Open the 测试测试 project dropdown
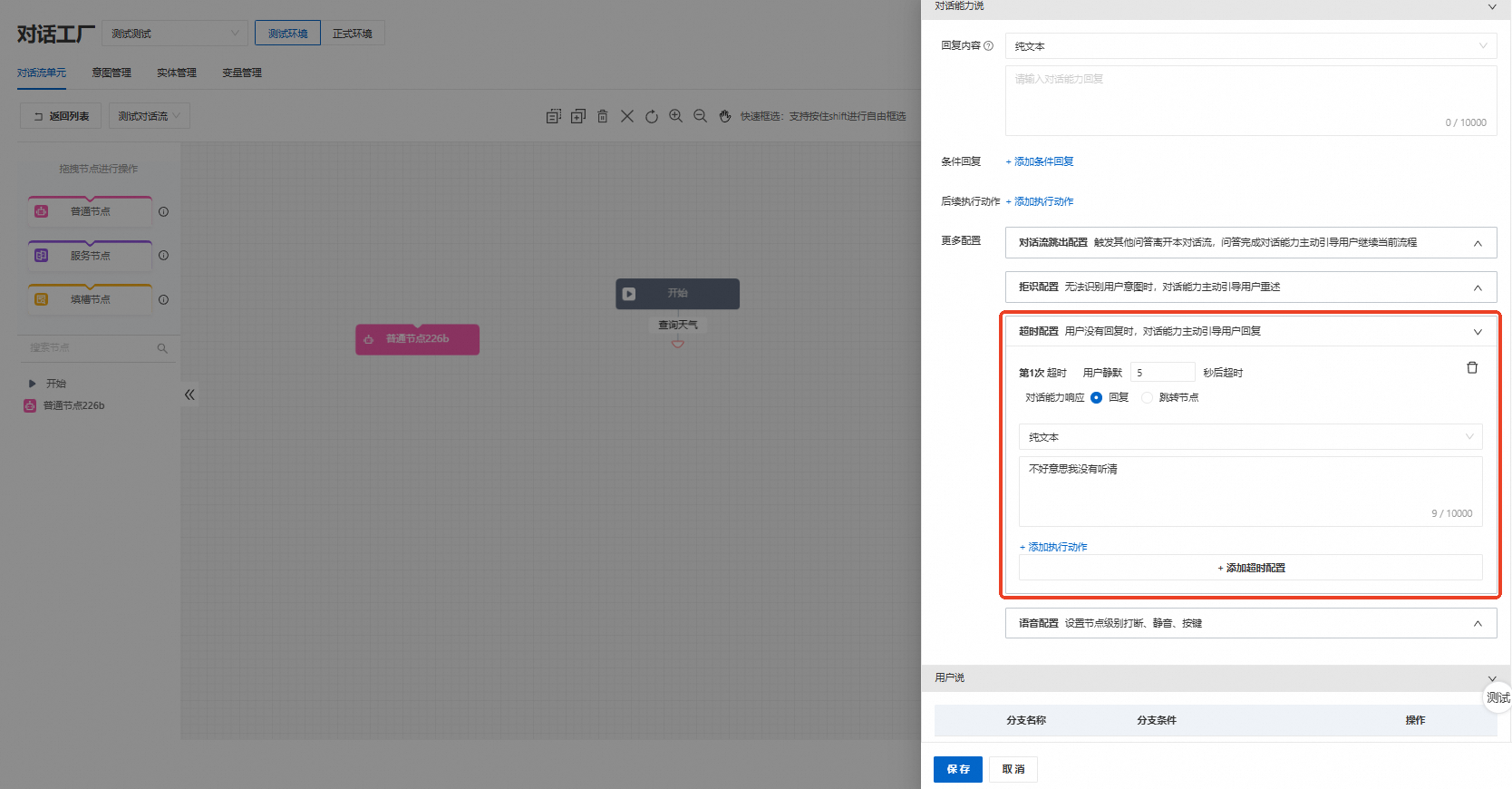 (x=174, y=34)
